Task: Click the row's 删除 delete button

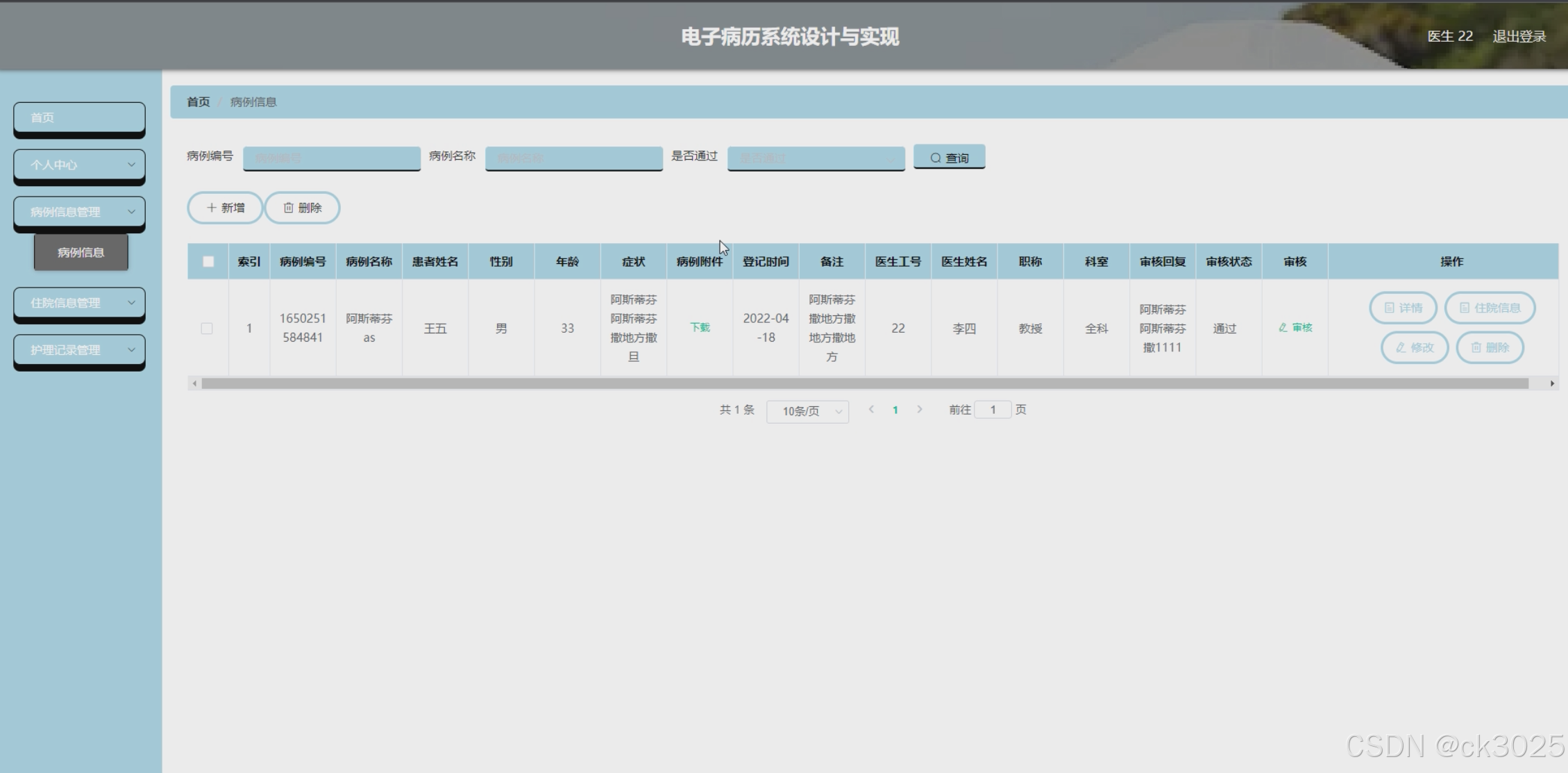Action: (1490, 347)
